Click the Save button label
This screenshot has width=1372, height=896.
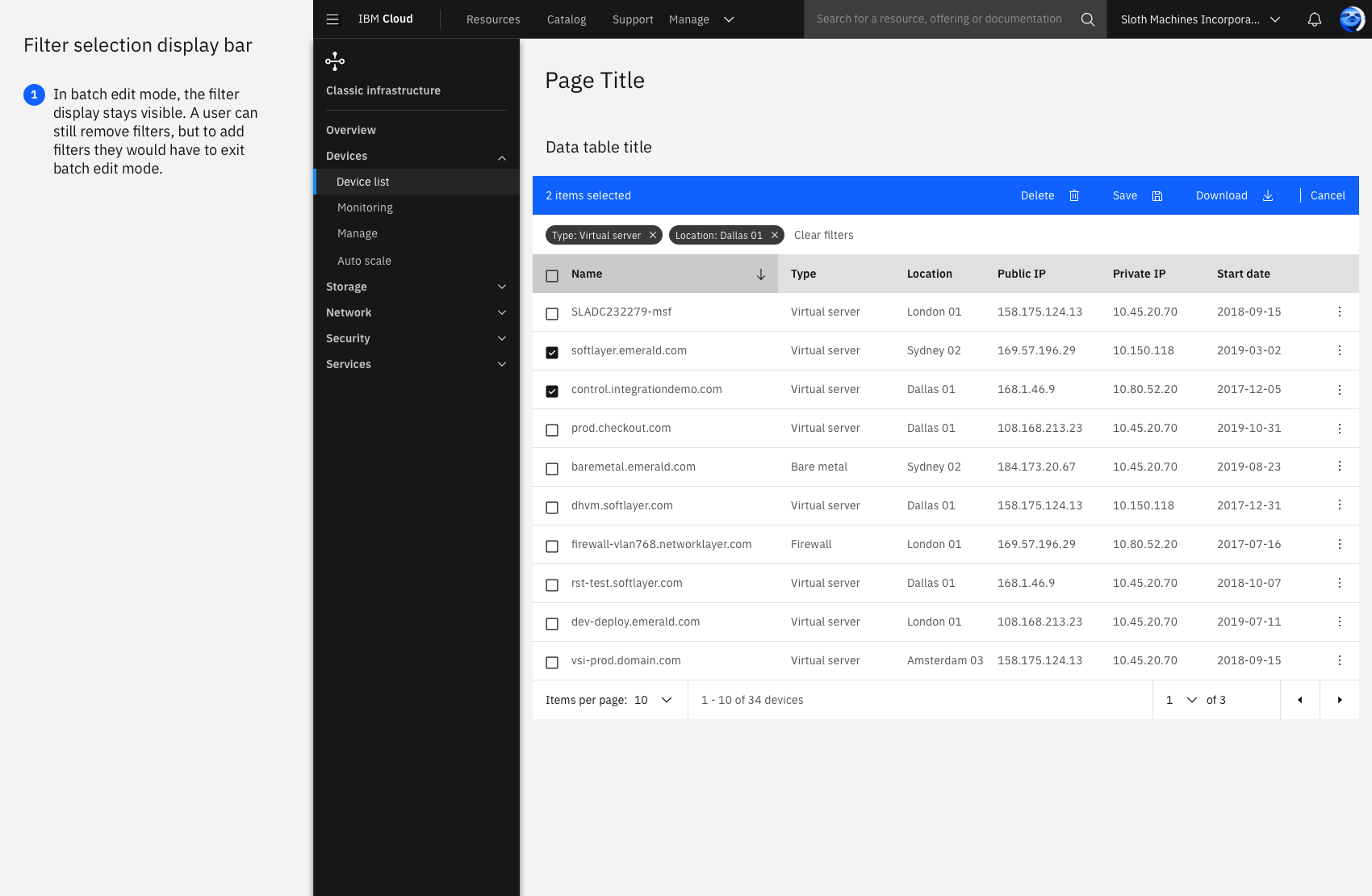pos(1124,195)
